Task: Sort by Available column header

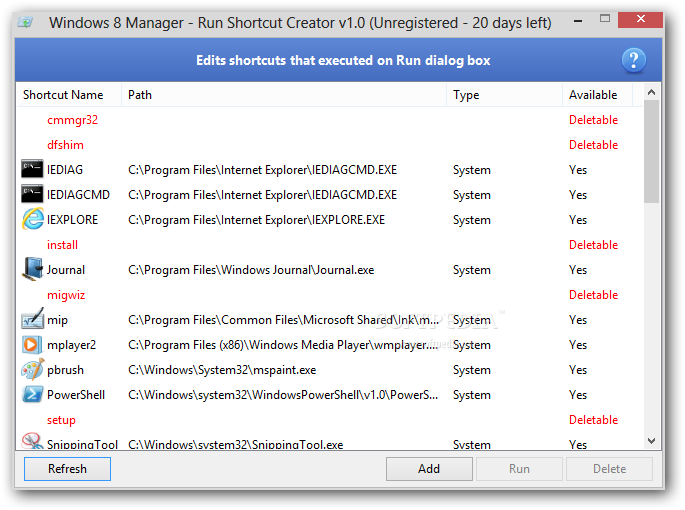Action: pyautogui.click(x=597, y=95)
